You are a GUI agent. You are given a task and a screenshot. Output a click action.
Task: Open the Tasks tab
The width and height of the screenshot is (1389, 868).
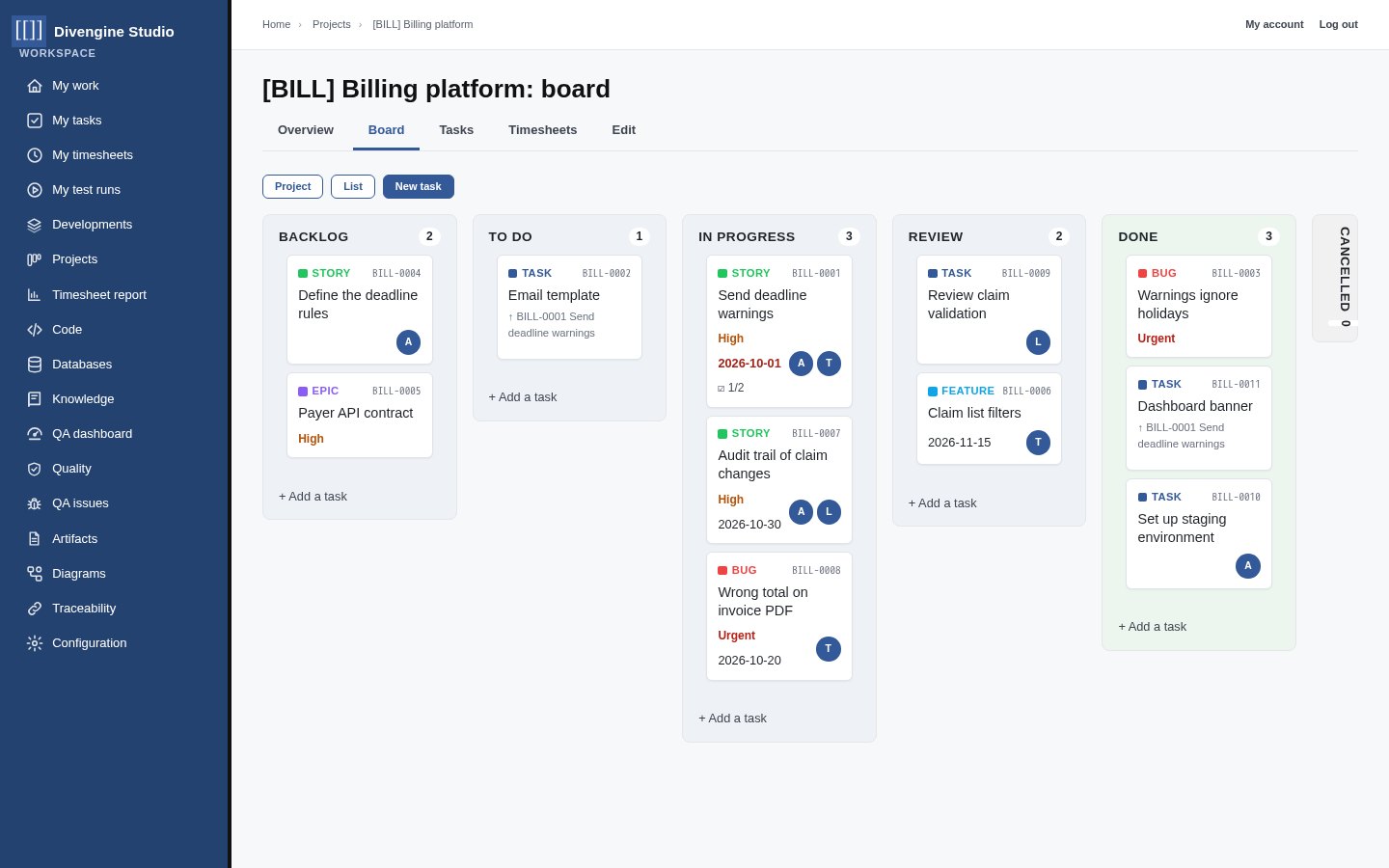pos(456,130)
